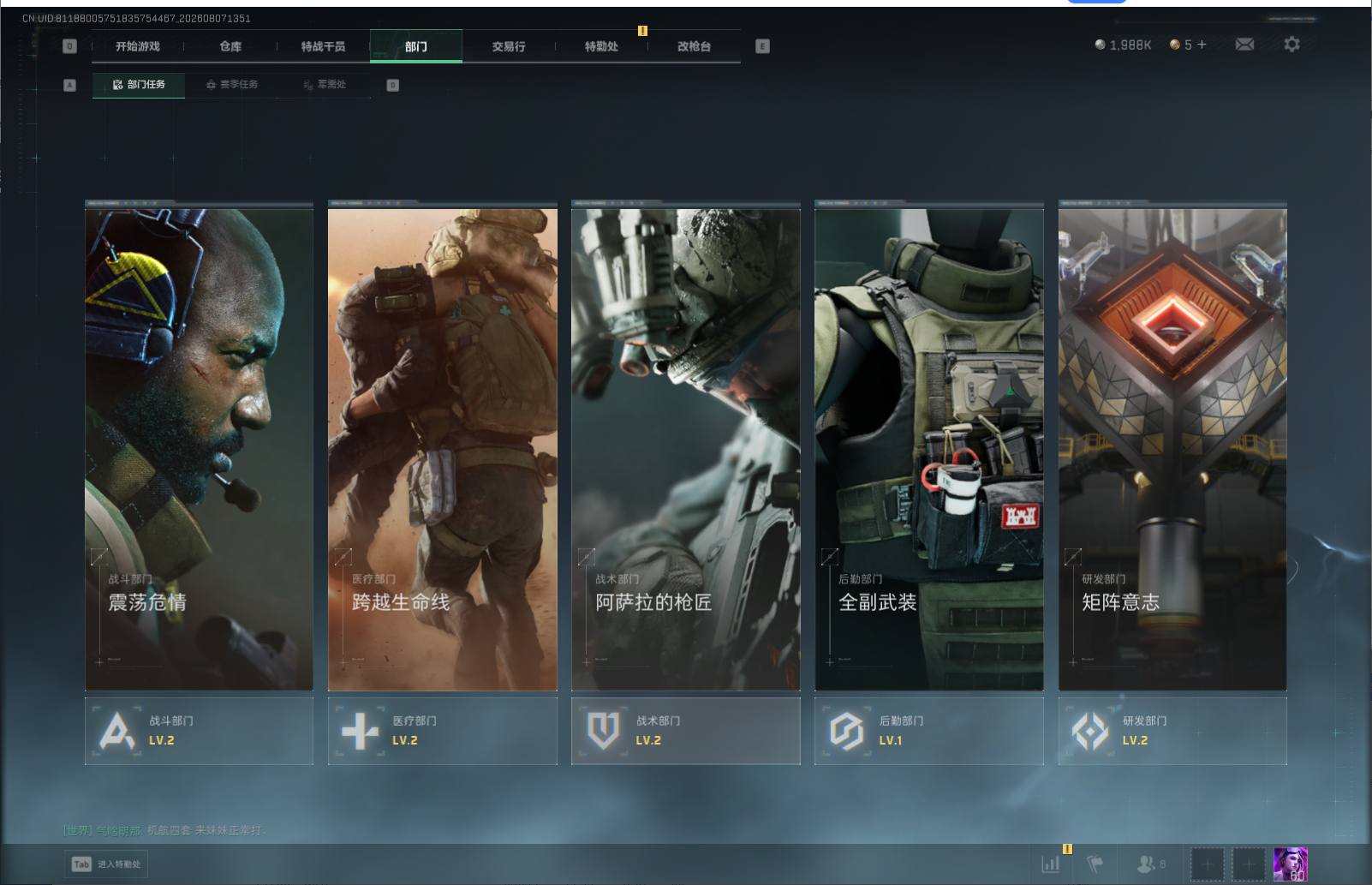The height and width of the screenshot is (885, 1372).
Task: Open the player avatar portrait
Action: click(x=1291, y=864)
